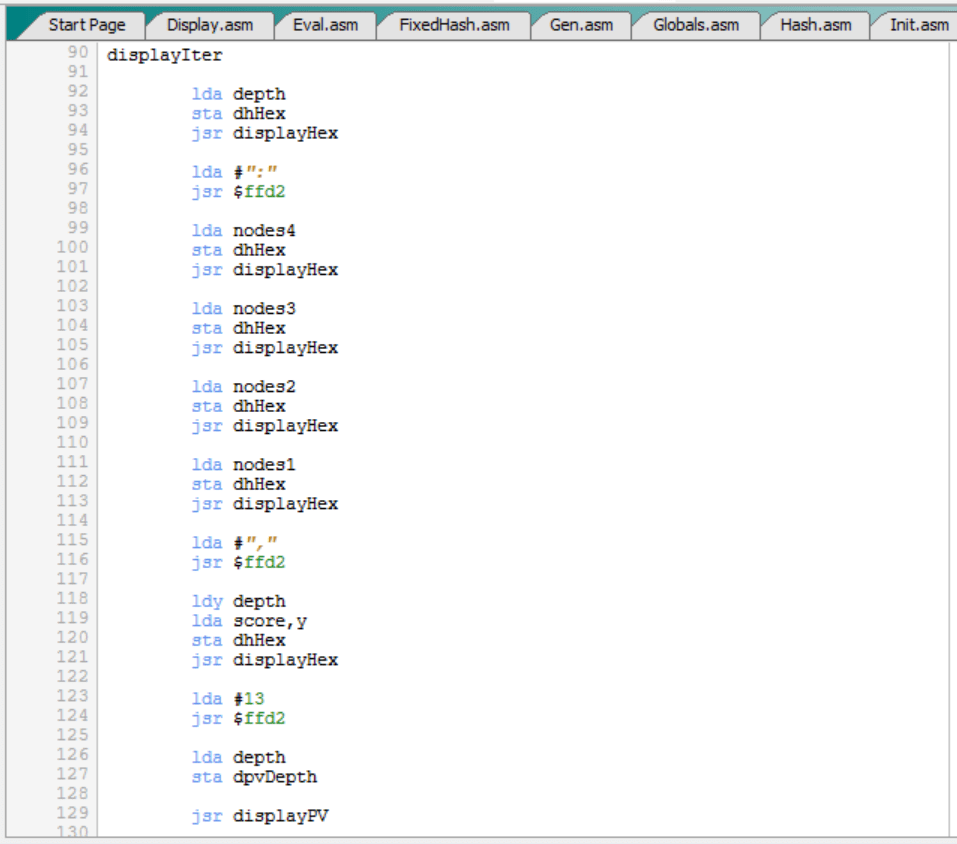Click 'sta dpvDepth' on line 127
The width and height of the screenshot is (957, 844).
coord(254,777)
